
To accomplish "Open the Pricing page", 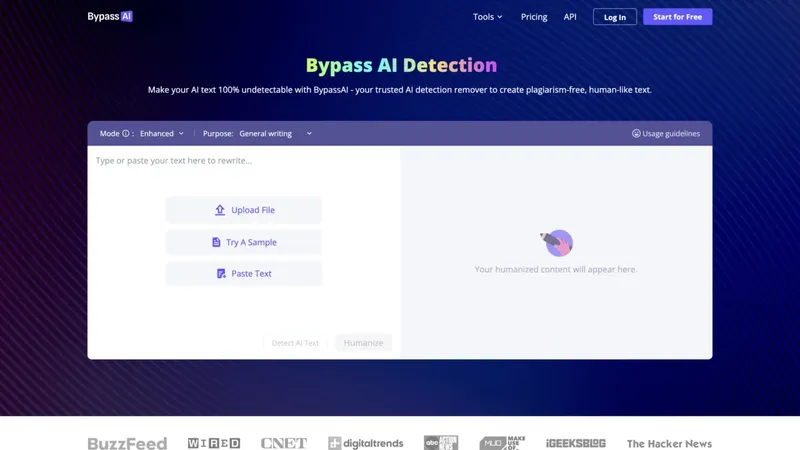I will click(534, 17).
